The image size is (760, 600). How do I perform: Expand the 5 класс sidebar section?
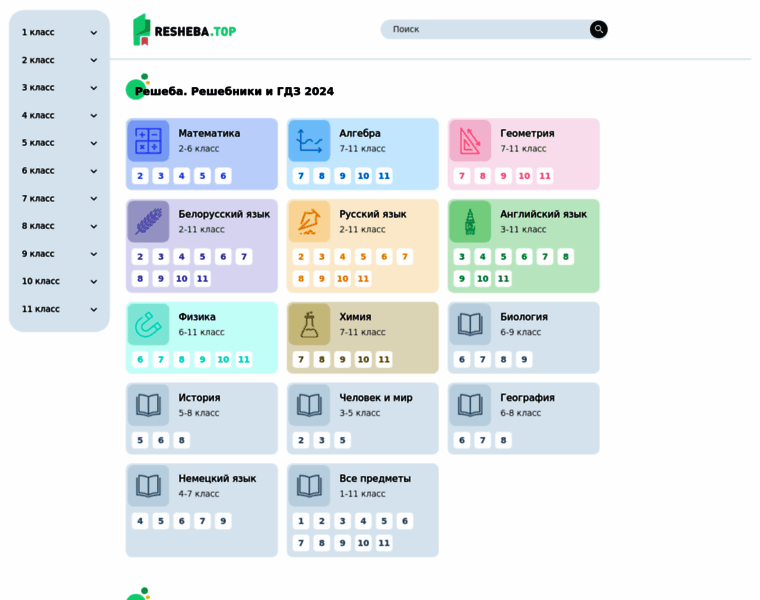pos(94,143)
